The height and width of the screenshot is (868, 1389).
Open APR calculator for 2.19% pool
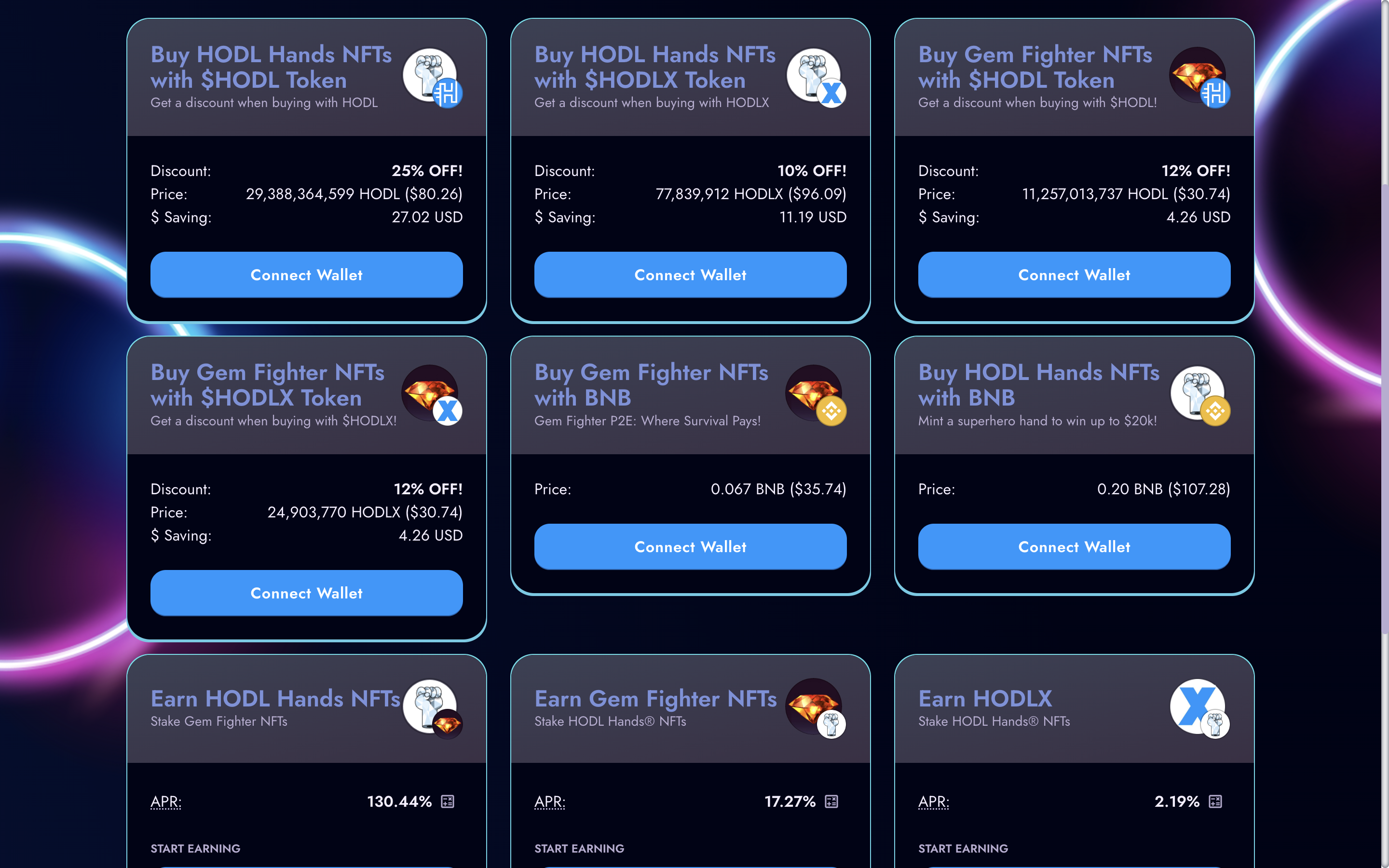click(x=1215, y=801)
